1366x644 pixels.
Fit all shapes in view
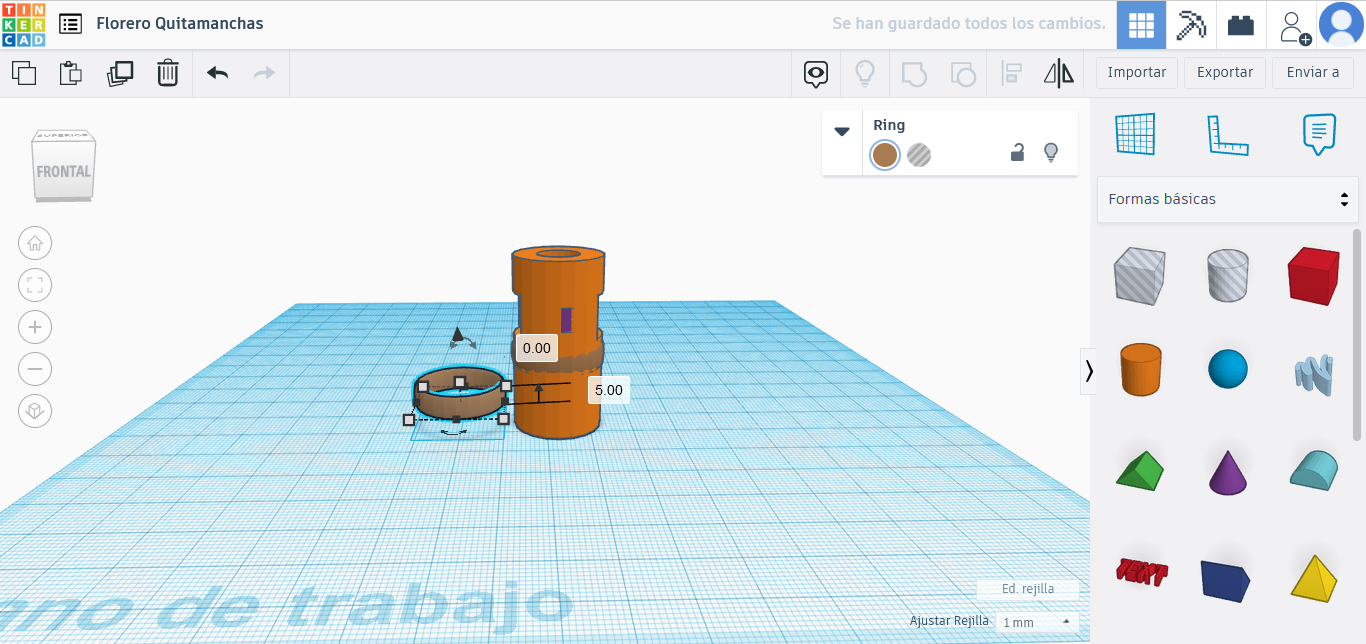tap(35, 285)
